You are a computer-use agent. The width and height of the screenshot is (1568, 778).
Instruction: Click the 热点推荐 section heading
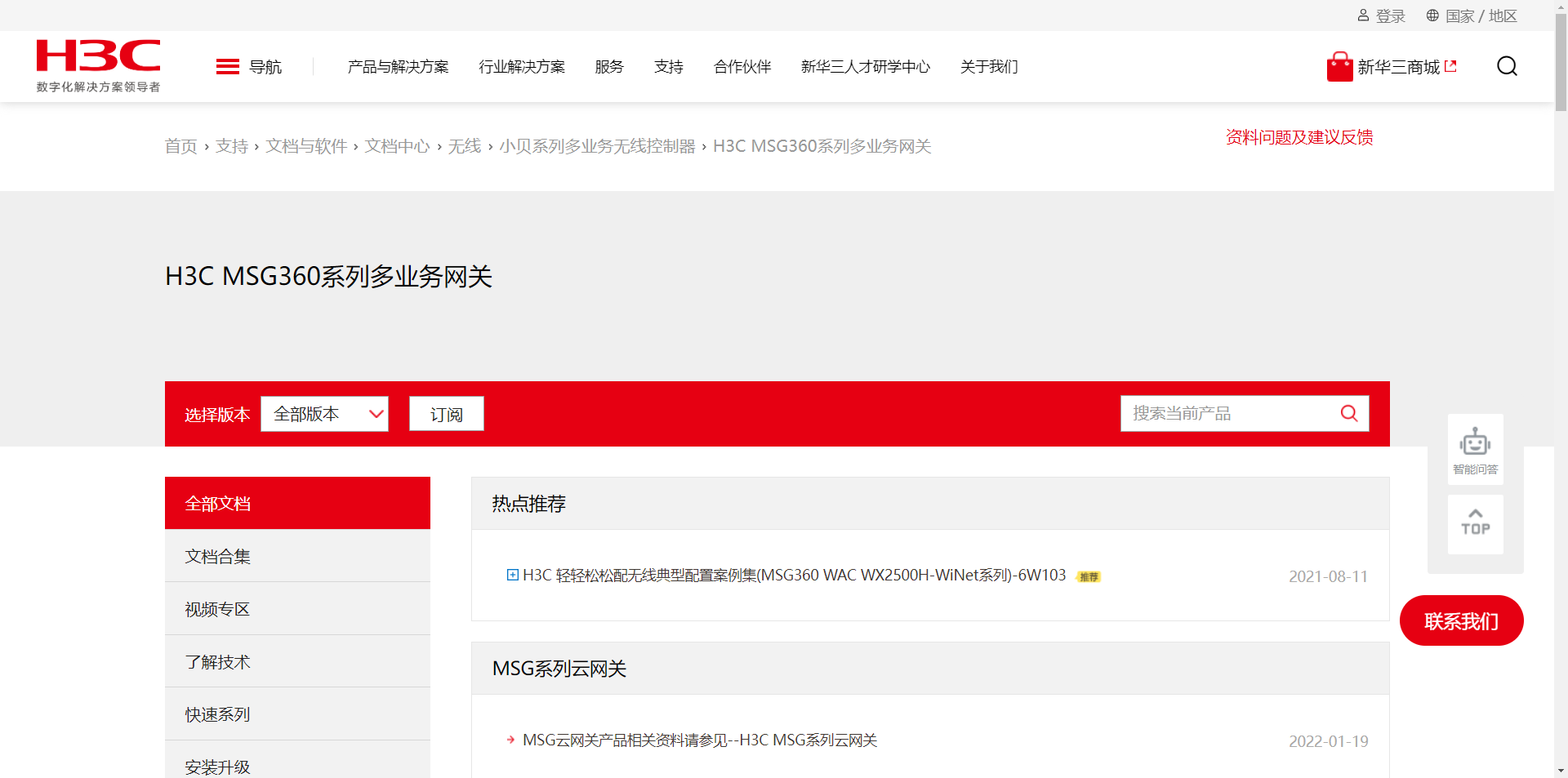pyautogui.click(x=529, y=504)
